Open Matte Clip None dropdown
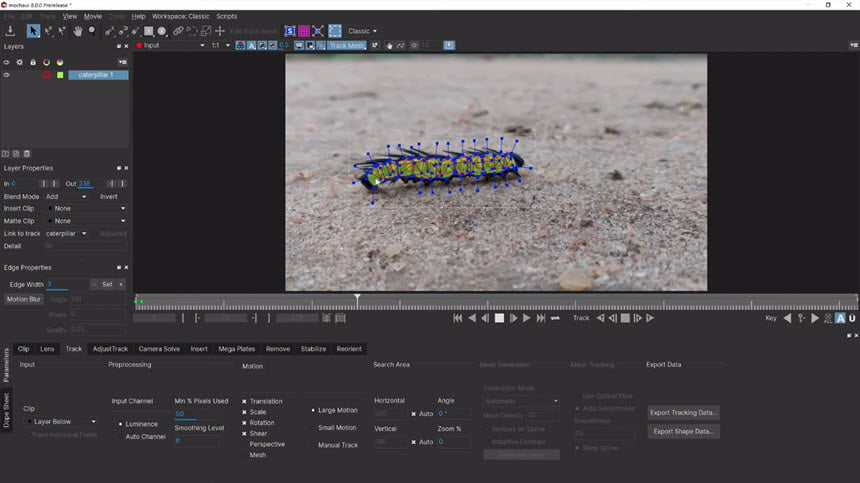The width and height of the screenshot is (860, 483). click(87, 221)
